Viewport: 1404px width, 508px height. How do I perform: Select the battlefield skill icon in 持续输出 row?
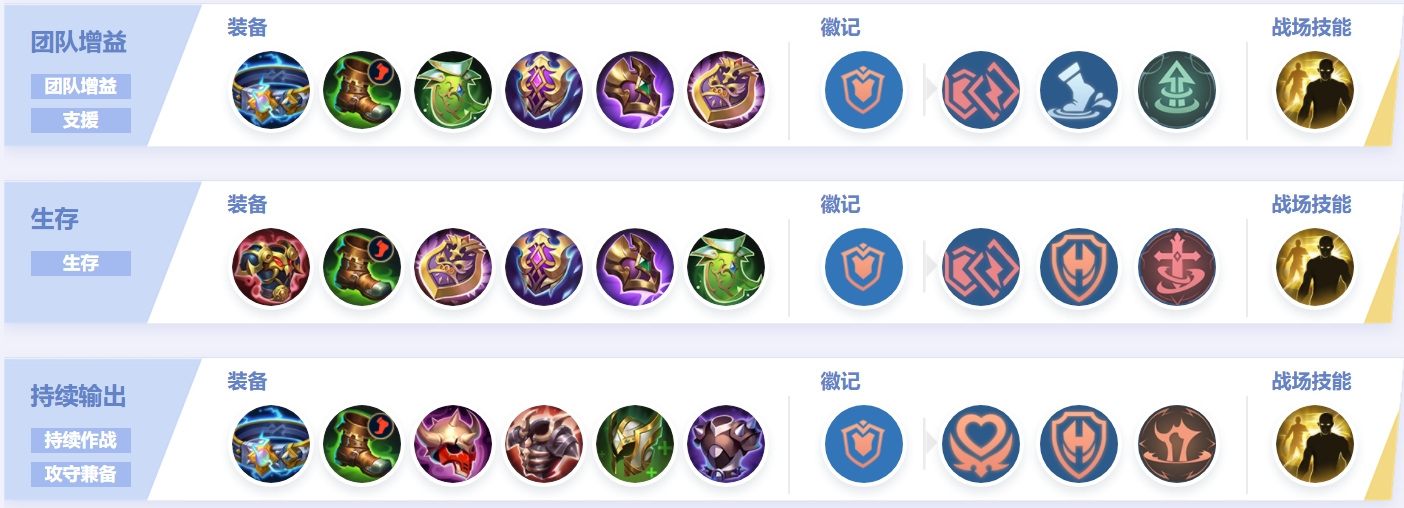[1314, 445]
